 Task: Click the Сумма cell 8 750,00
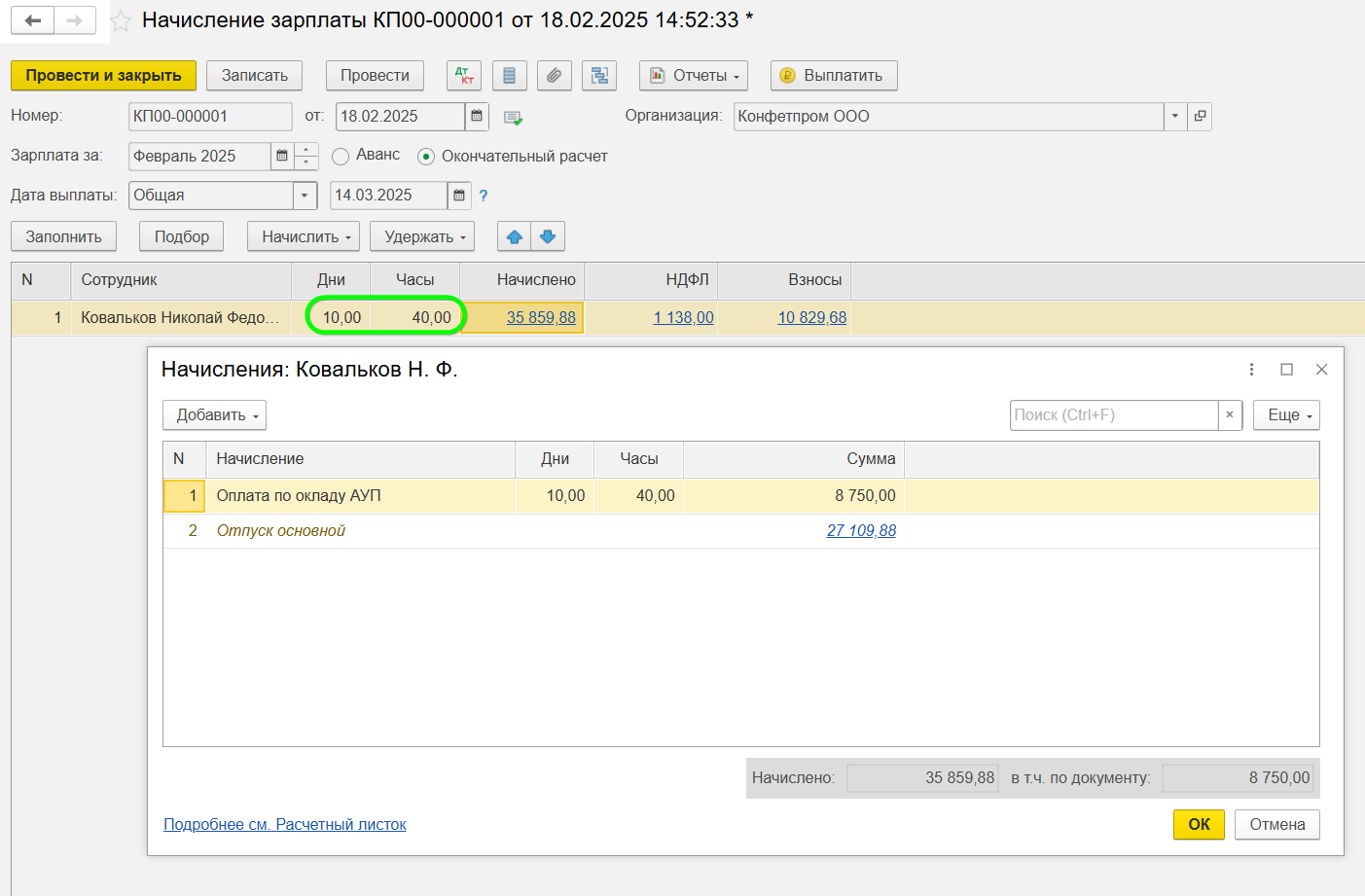tap(794, 495)
